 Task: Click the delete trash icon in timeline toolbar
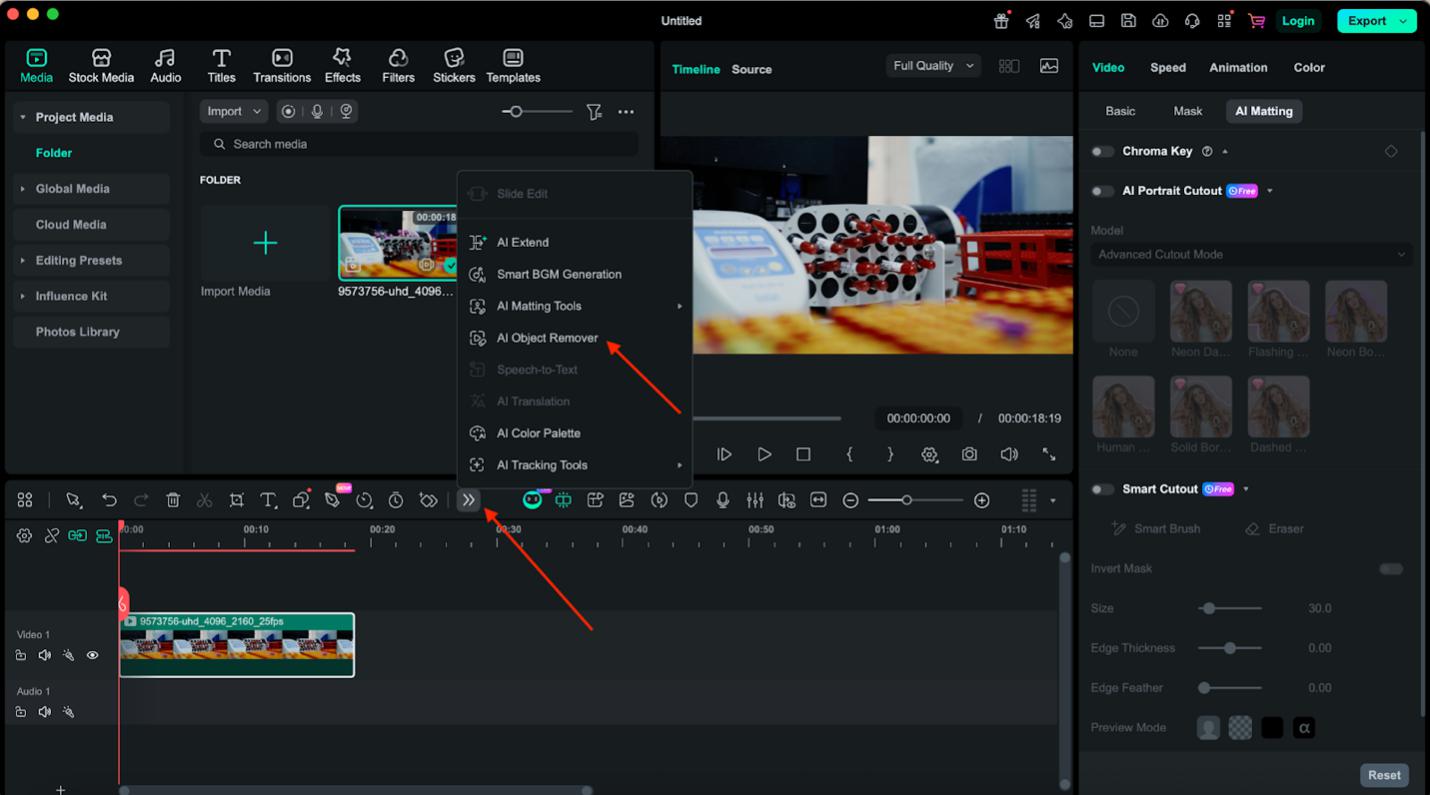pos(173,500)
